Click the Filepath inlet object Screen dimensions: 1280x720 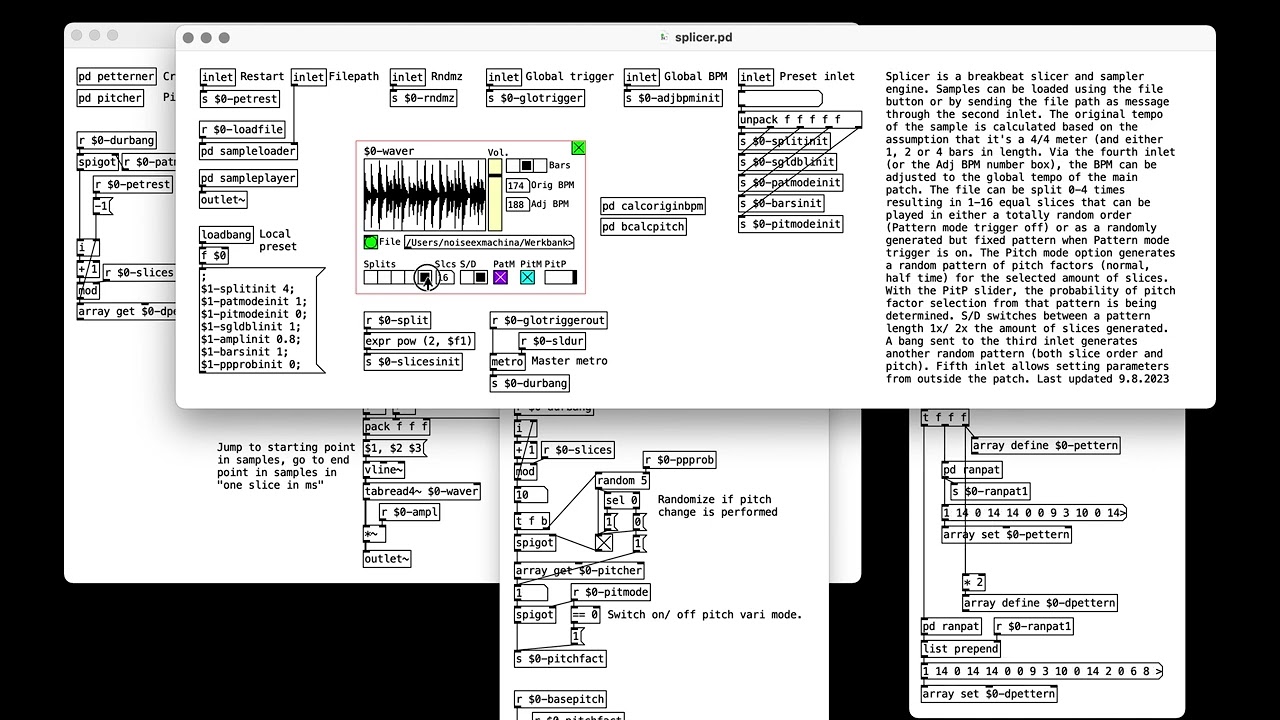308,77
